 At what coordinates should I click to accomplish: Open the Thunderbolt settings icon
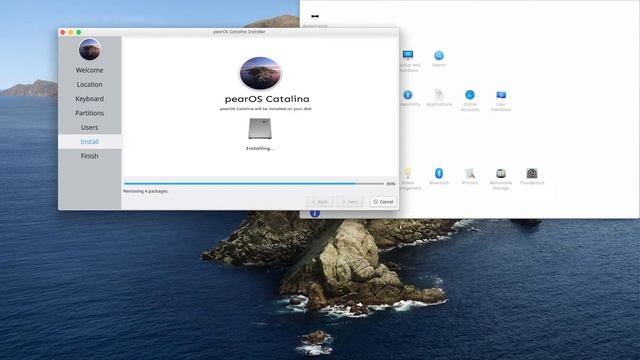[x=532, y=173]
